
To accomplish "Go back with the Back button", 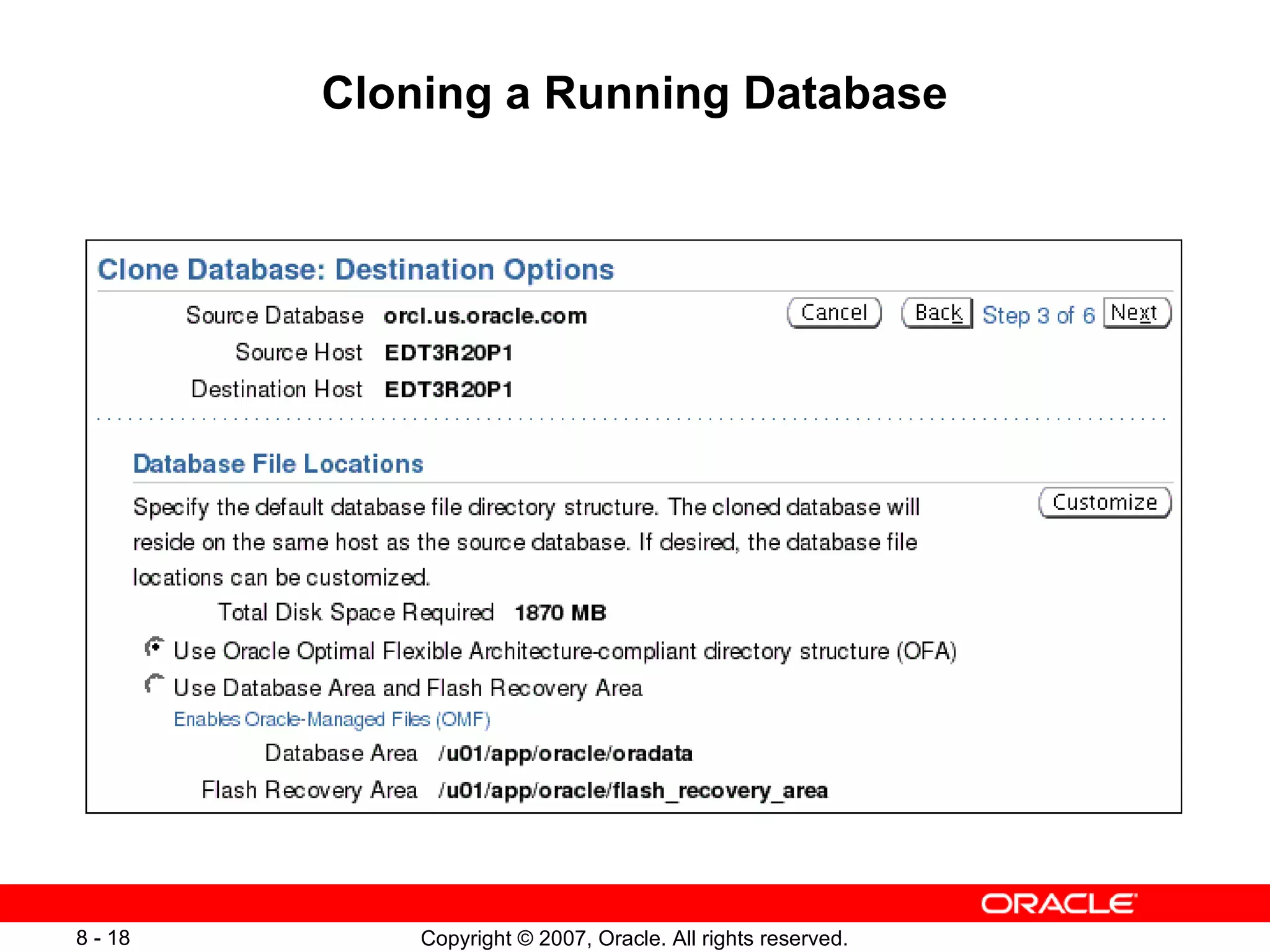I will point(938,313).
